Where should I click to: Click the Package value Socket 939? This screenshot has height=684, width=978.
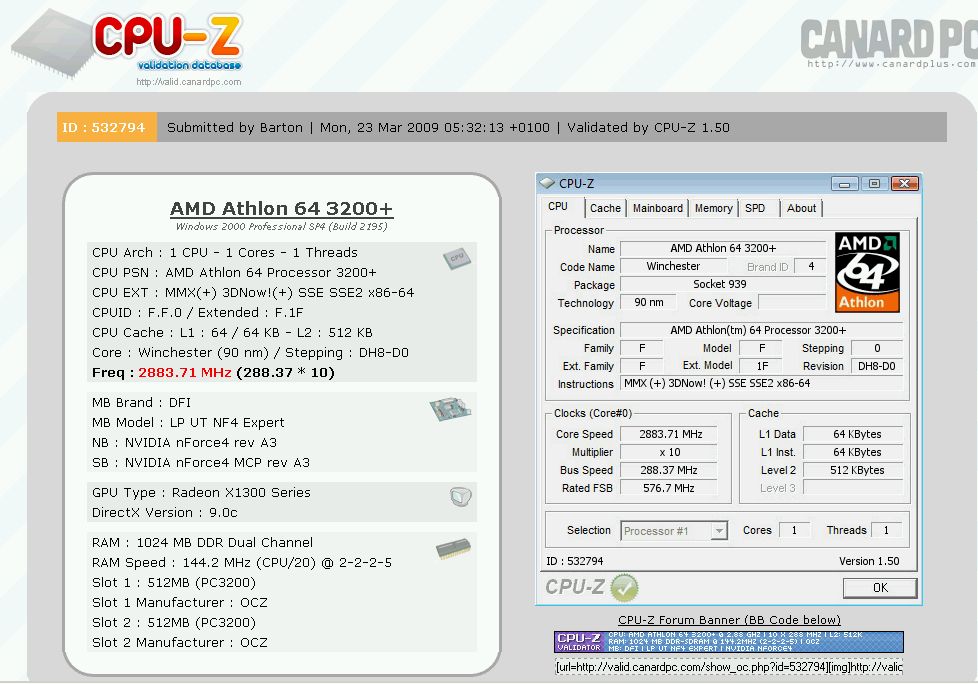(723, 284)
